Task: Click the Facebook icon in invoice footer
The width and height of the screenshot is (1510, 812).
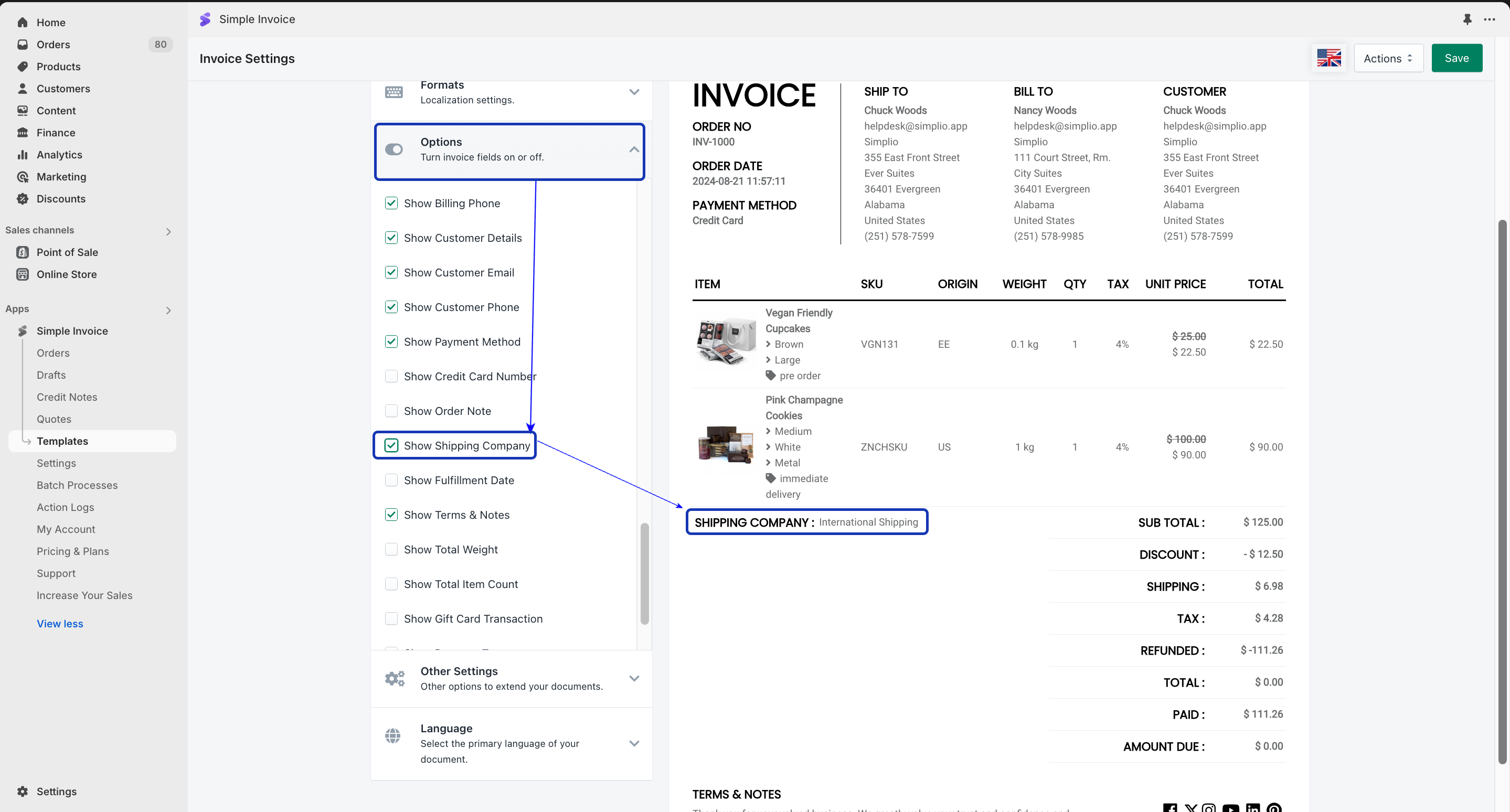Action: 1169,808
